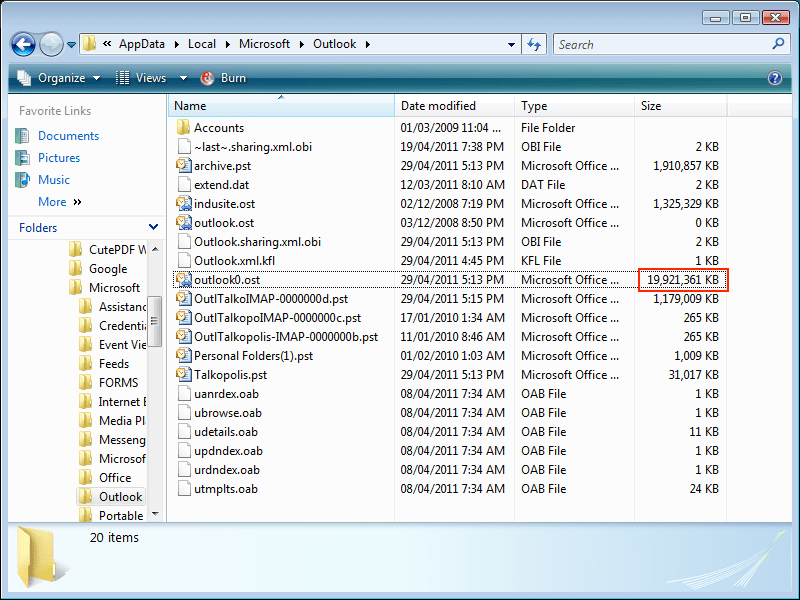This screenshot has height=600, width=800.
Task: Select the OutlTalkopoIMAP-0000000c.pst icon
Action: coord(184,317)
